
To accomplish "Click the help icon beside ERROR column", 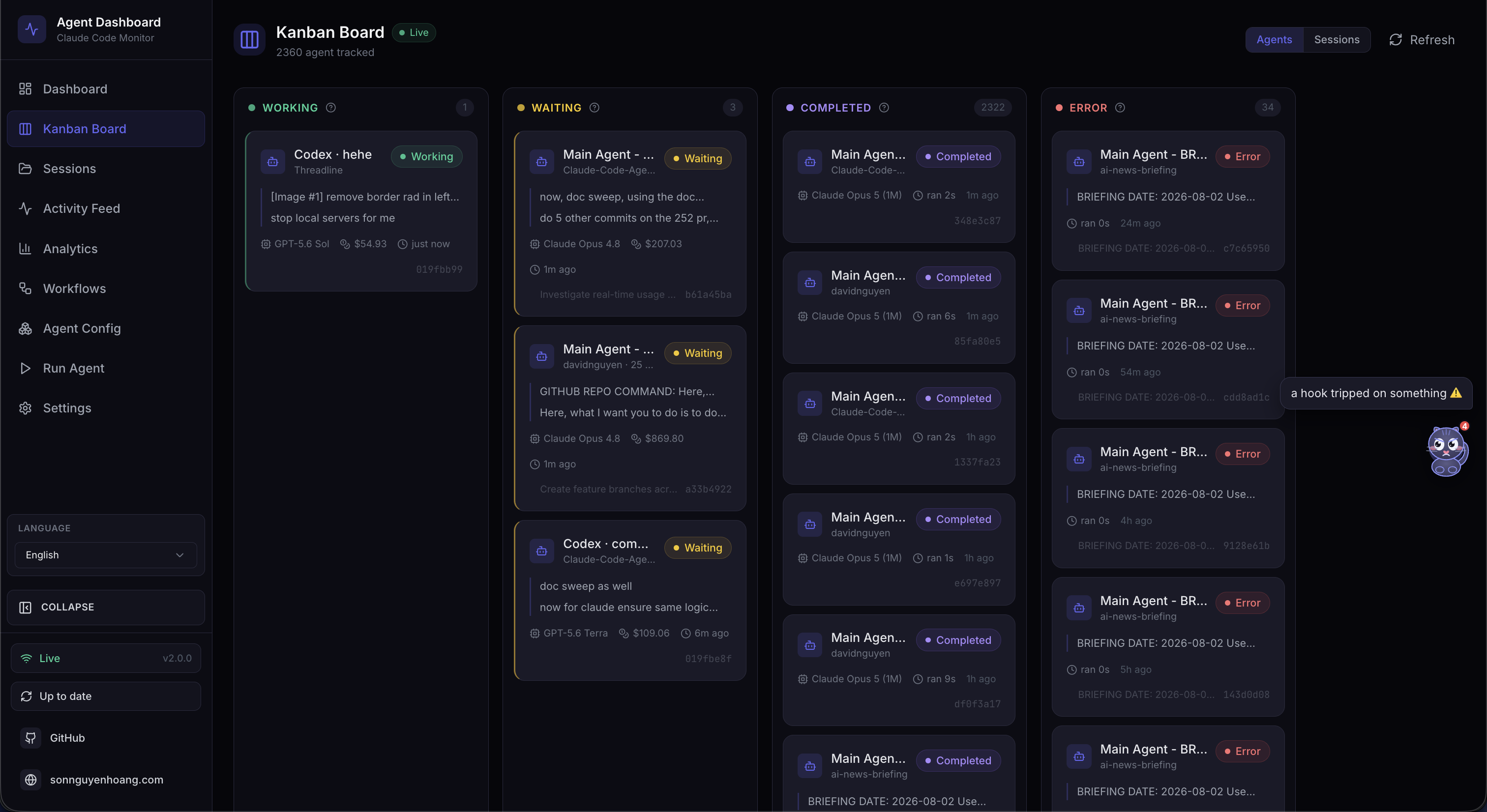I will [1120, 108].
